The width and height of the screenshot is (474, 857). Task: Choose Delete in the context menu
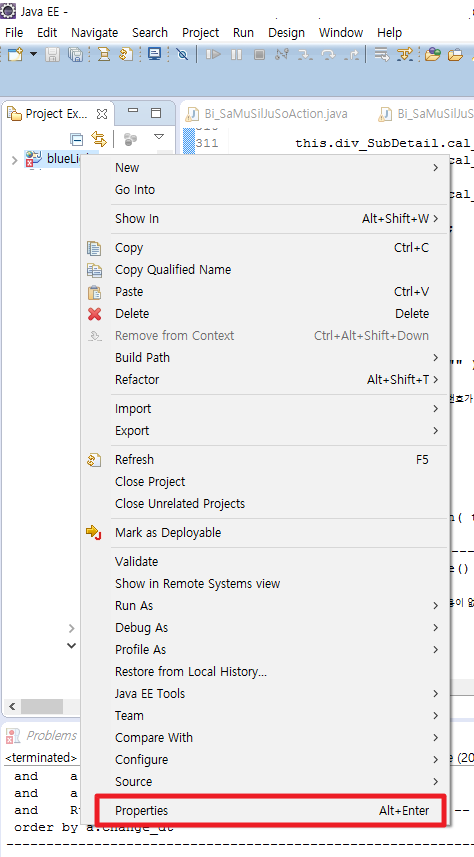[265, 314]
